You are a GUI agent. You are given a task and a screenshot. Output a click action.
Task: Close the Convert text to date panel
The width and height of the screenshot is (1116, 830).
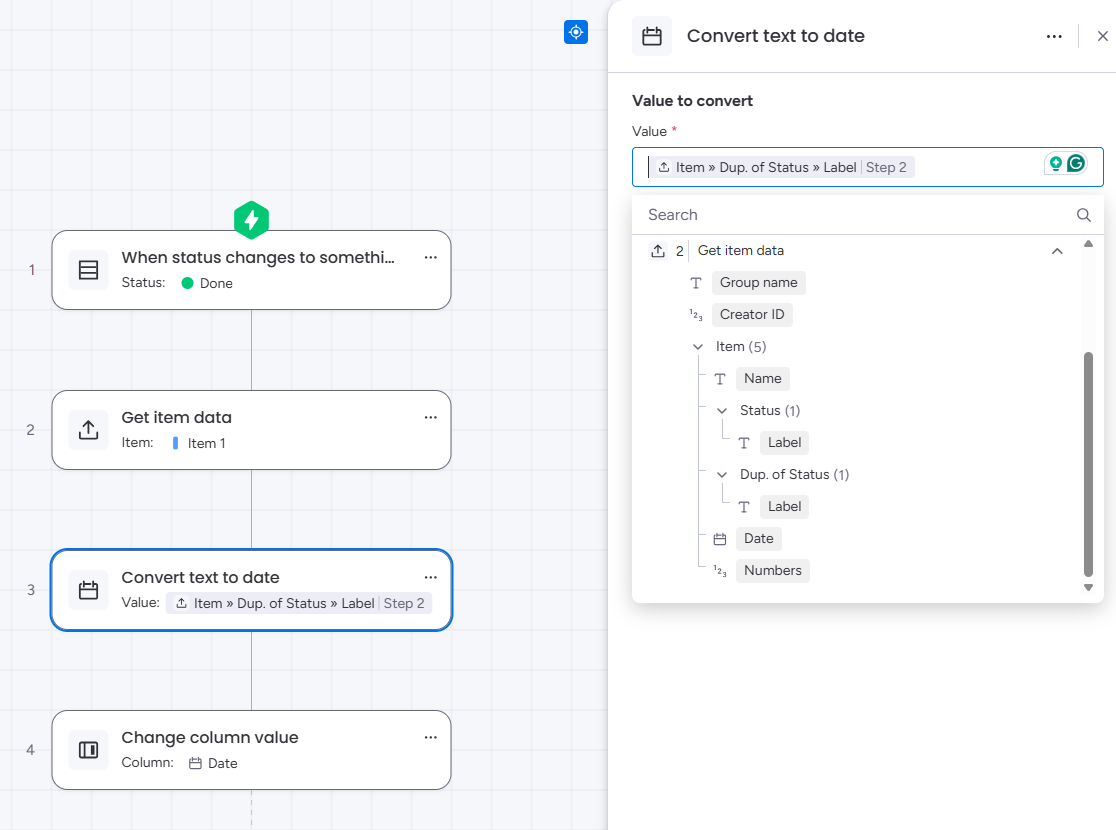[x=1102, y=36]
